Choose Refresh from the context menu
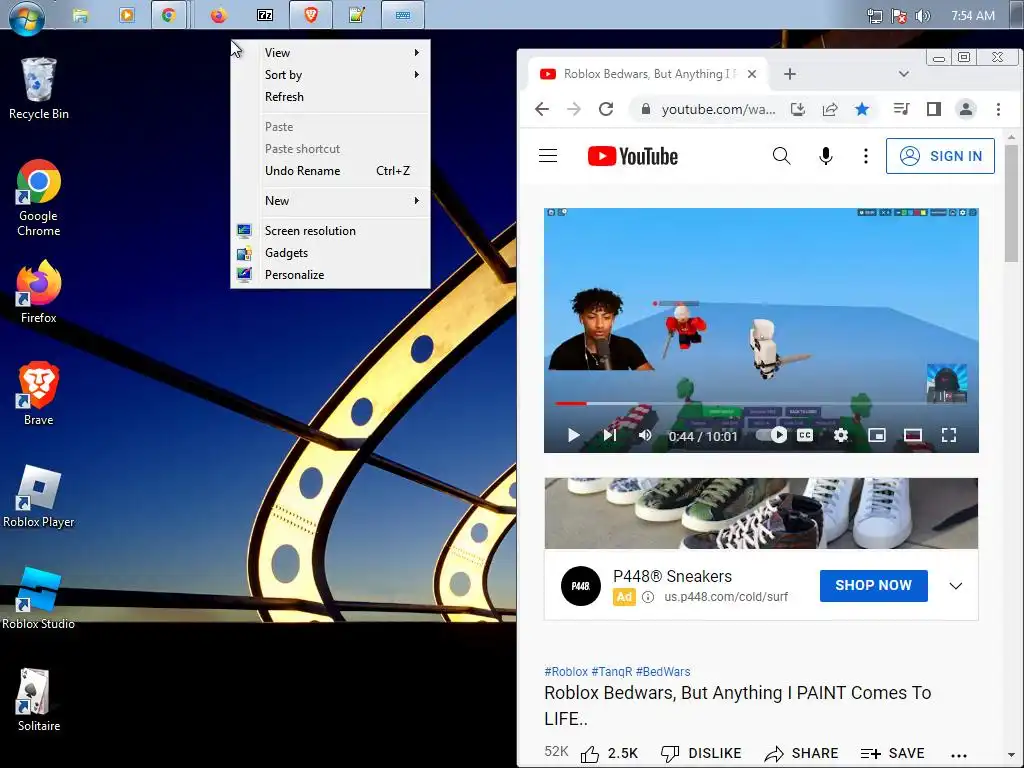 click(x=330, y=97)
